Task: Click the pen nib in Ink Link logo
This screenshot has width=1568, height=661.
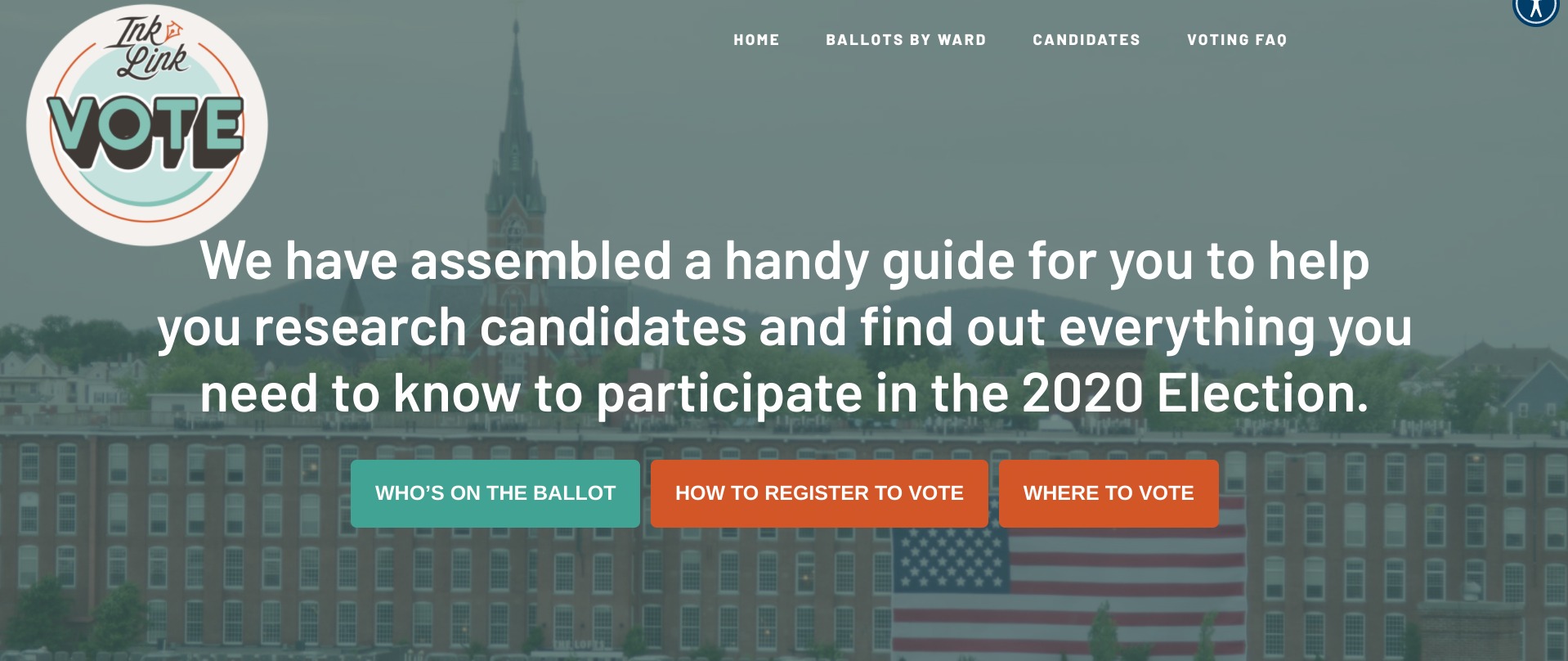Action: [173, 32]
